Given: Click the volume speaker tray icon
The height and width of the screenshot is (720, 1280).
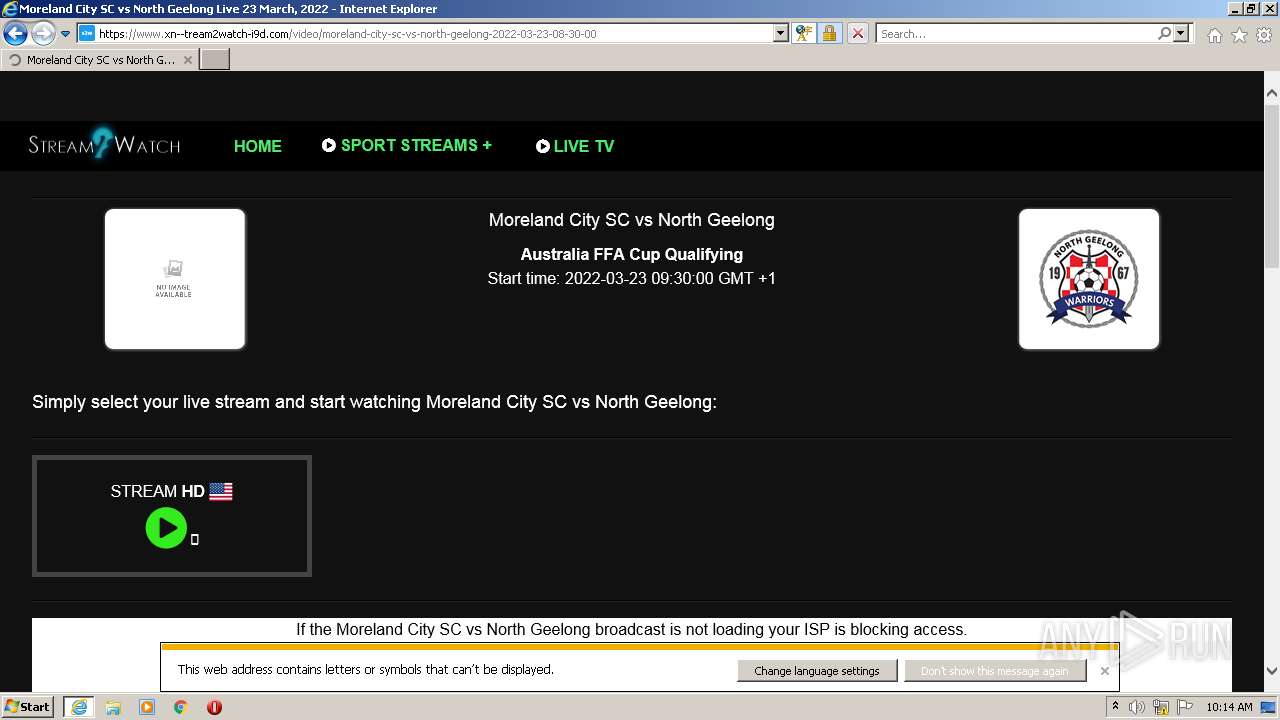Looking at the screenshot, I should click(1137, 707).
